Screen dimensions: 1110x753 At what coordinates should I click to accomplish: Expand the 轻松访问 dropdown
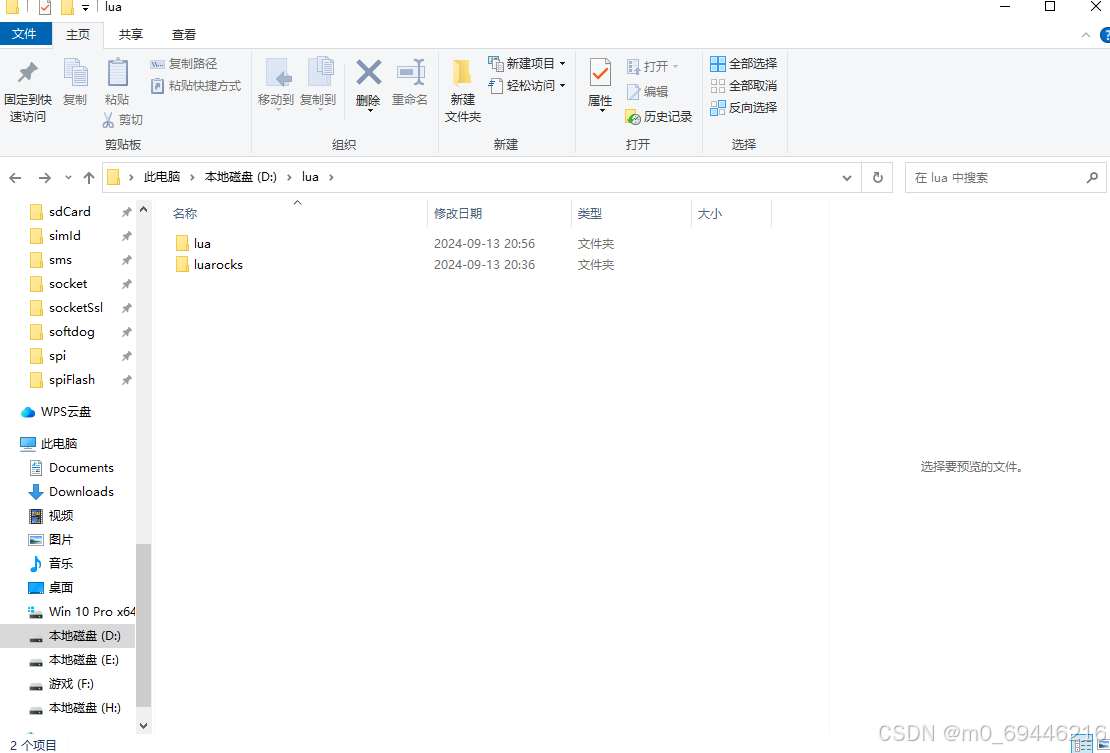pos(561,85)
